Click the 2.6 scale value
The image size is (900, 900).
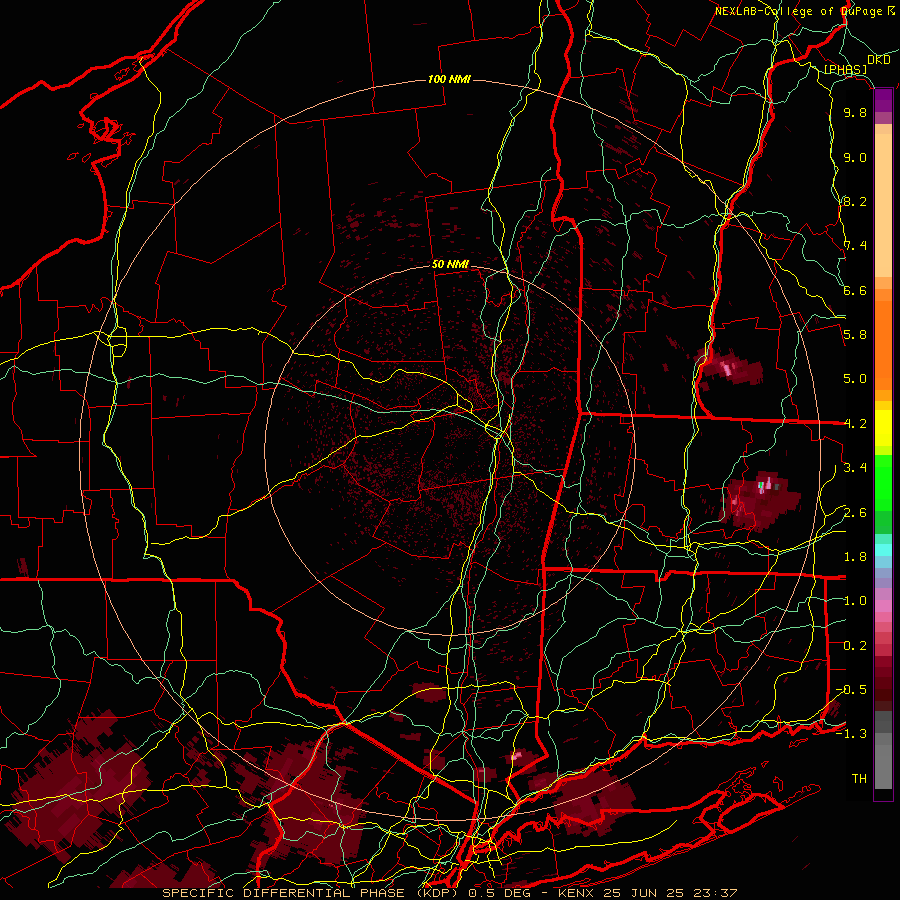855,513
